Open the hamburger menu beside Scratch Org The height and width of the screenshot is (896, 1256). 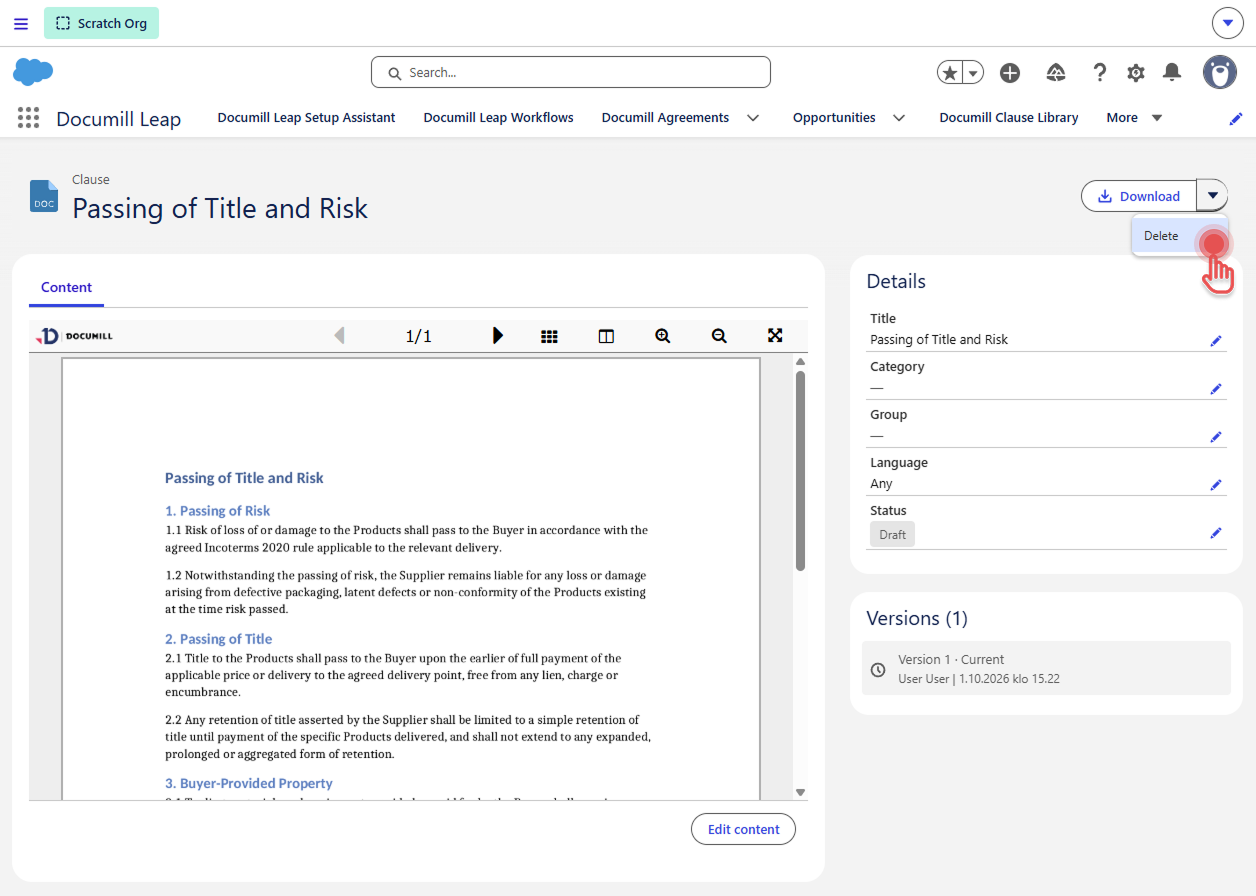point(21,23)
